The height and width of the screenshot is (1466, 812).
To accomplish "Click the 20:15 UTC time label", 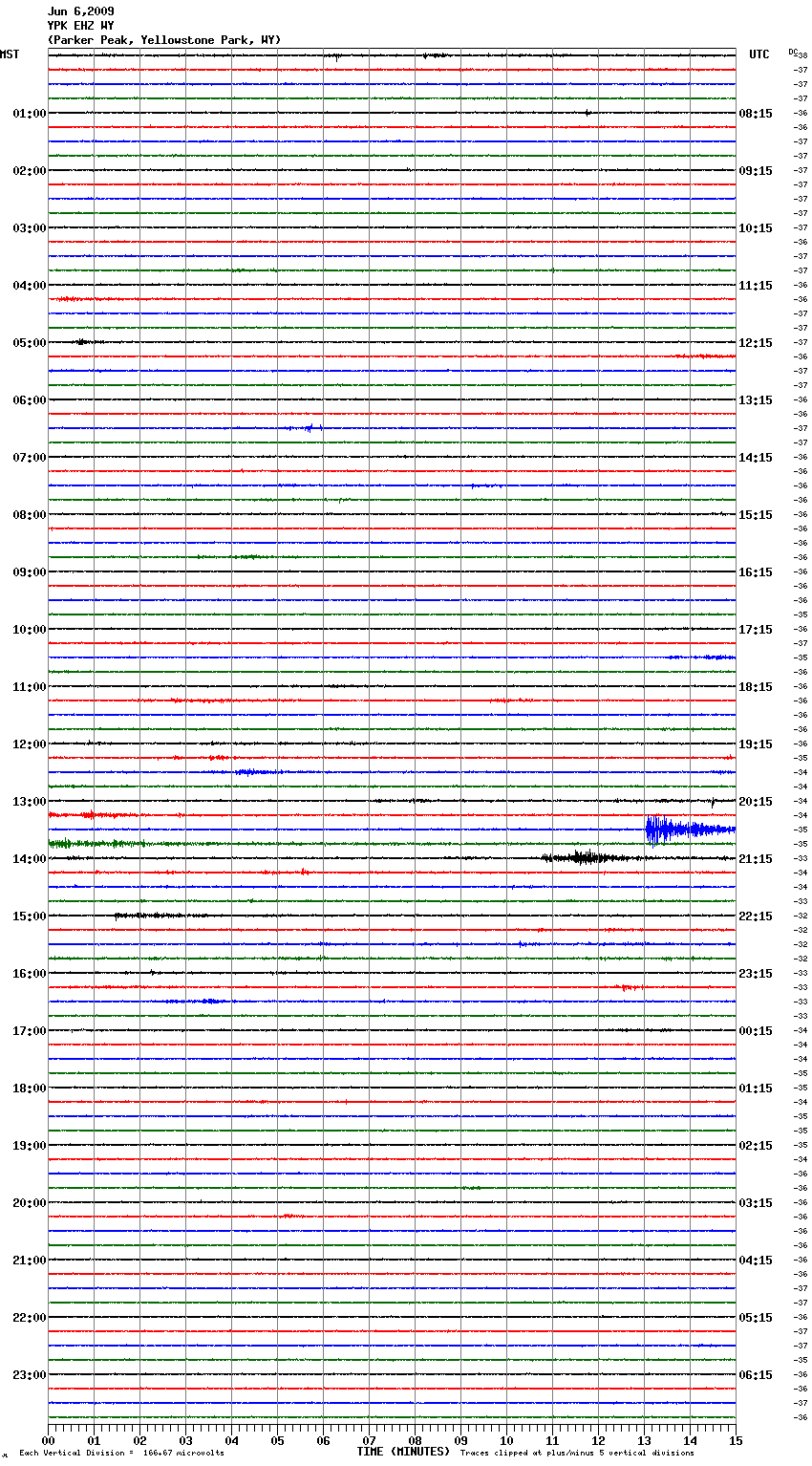I will (x=756, y=802).
